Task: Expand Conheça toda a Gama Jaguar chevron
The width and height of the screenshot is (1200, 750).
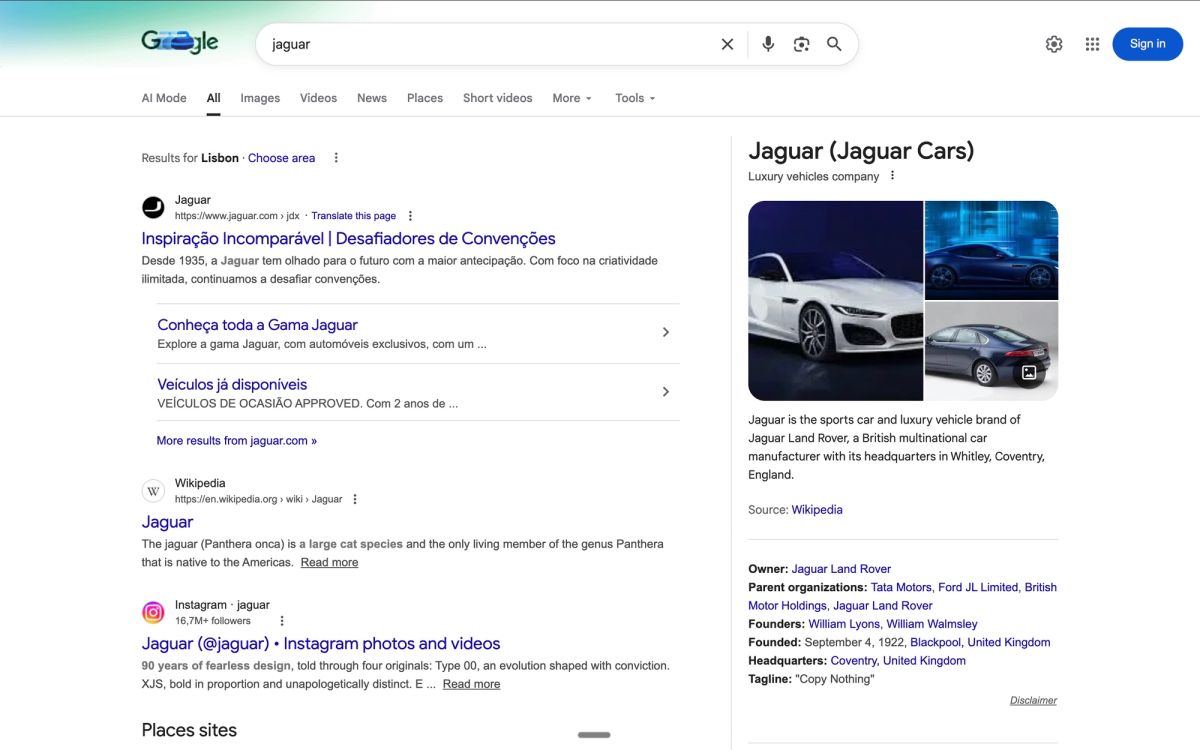Action: [666, 332]
